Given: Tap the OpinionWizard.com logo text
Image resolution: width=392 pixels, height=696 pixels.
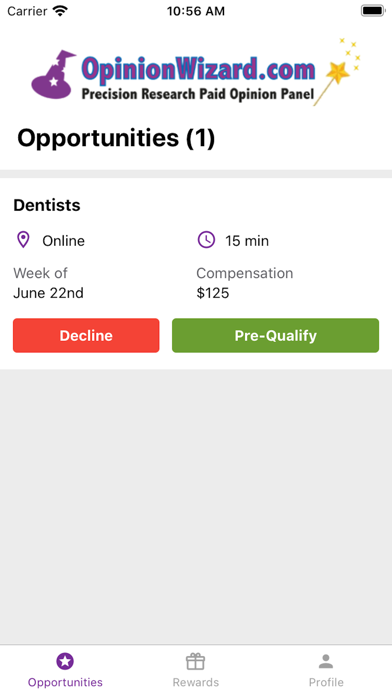Looking at the screenshot, I should (x=198, y=70).
